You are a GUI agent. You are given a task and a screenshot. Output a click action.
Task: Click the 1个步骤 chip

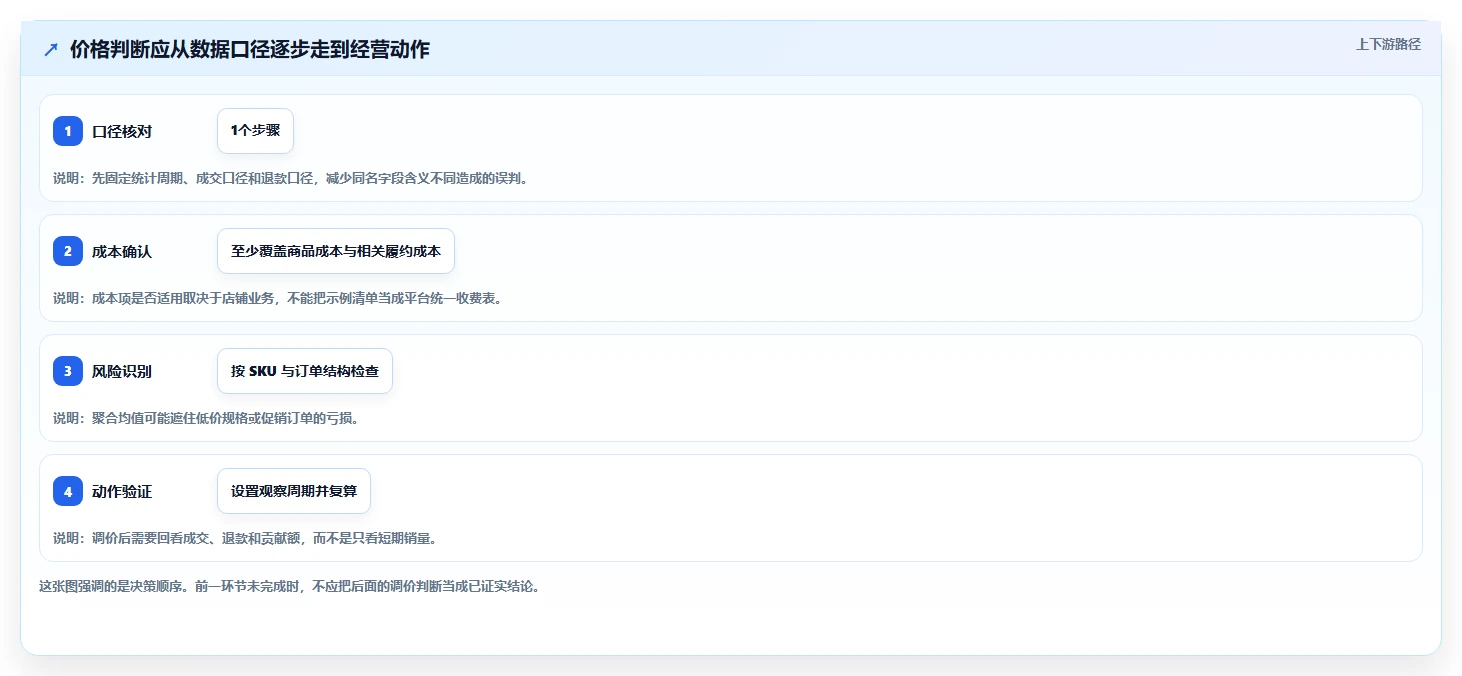pos(255,131)
